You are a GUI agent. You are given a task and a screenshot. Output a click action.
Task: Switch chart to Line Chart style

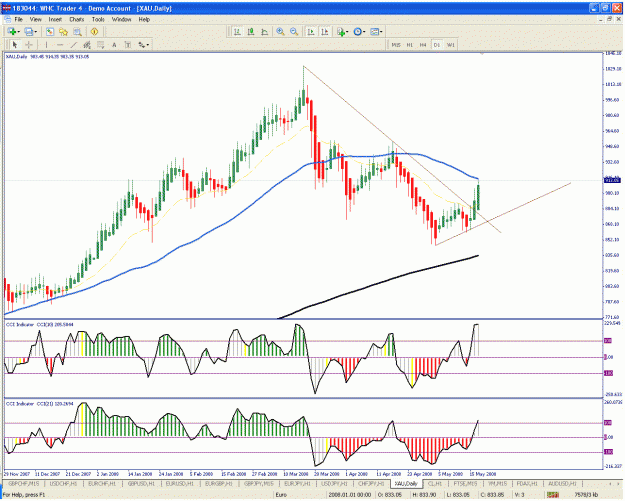click(x=264, y=31)
